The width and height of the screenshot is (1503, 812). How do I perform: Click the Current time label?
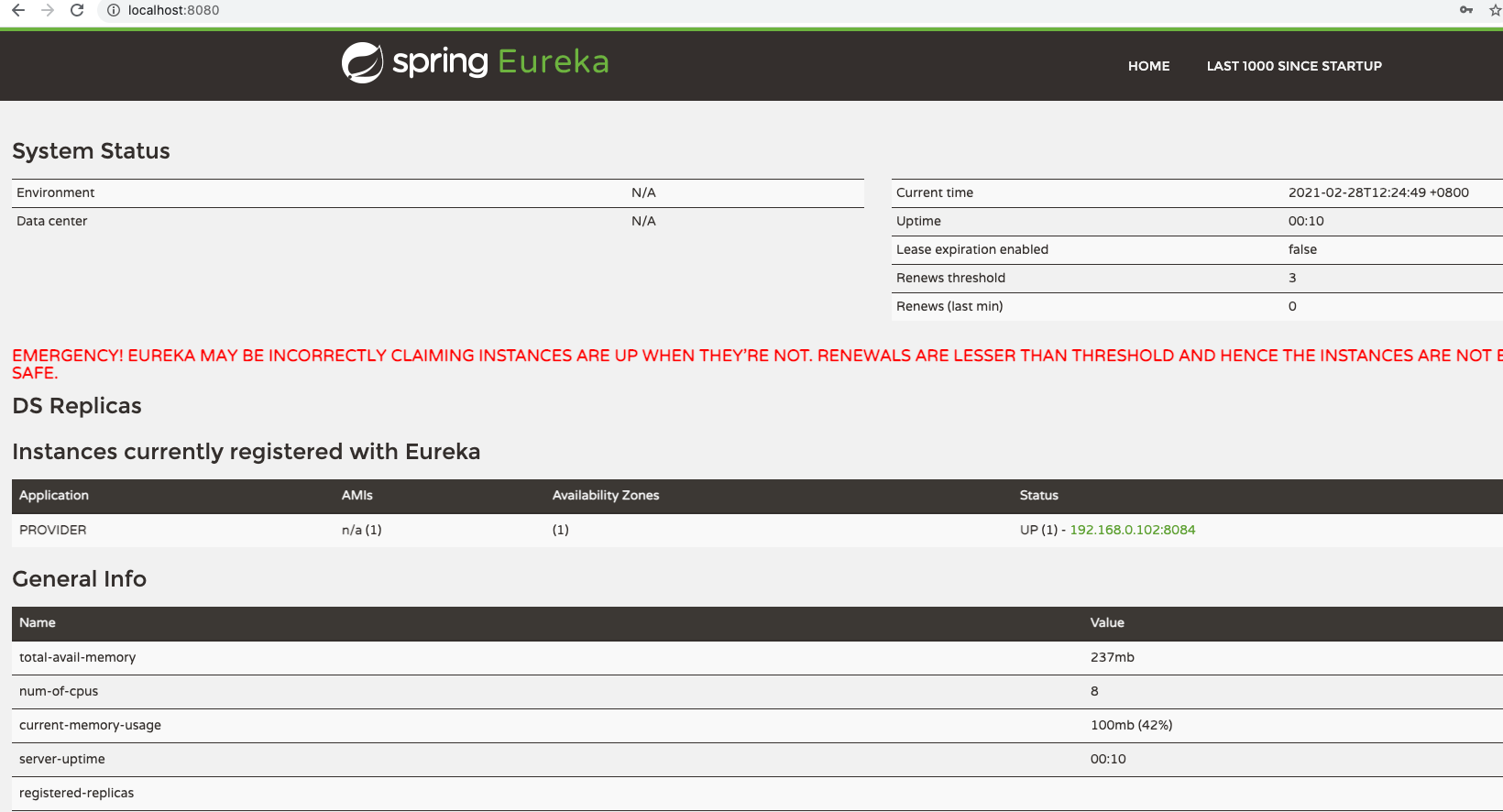(935, 192)
